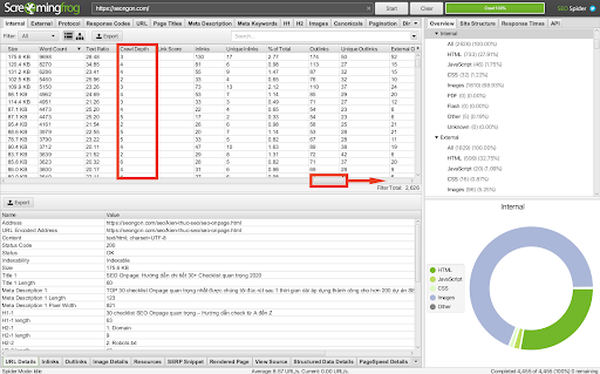Click the upper Export button
Viewport: 600px width, 374px height.
[x=107, y=36]
